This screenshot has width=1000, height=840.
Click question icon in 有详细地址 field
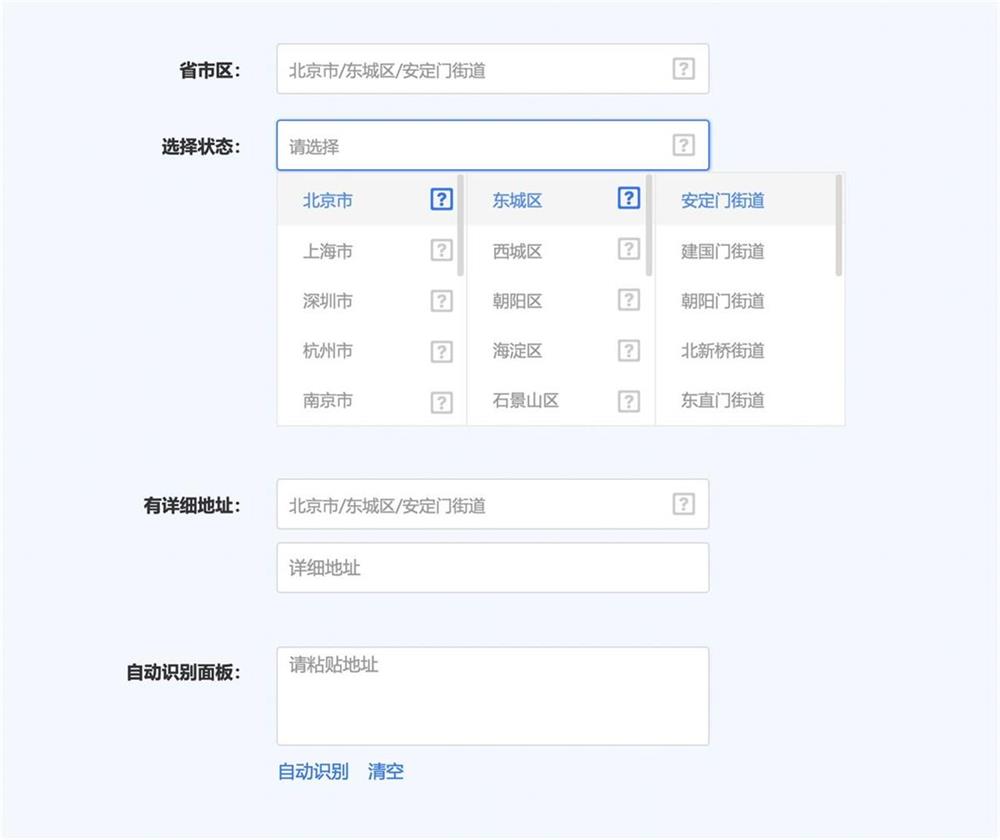click(x=683, y=504)
